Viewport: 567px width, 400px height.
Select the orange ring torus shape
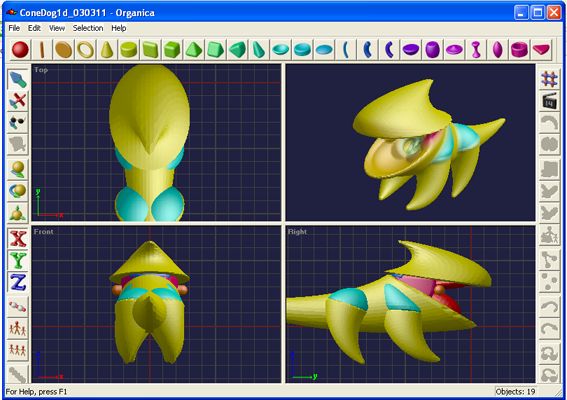[x=85, y=50]
